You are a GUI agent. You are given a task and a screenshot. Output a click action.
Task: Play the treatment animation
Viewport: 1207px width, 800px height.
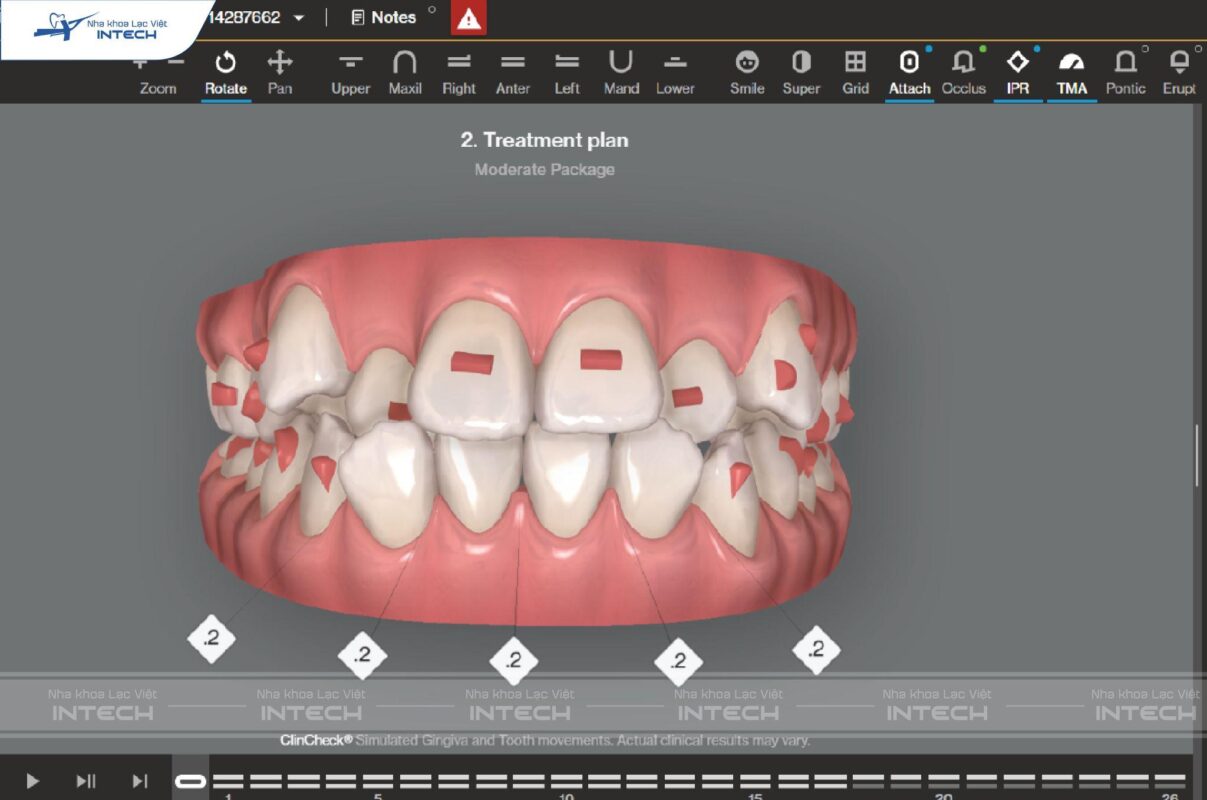32,781
